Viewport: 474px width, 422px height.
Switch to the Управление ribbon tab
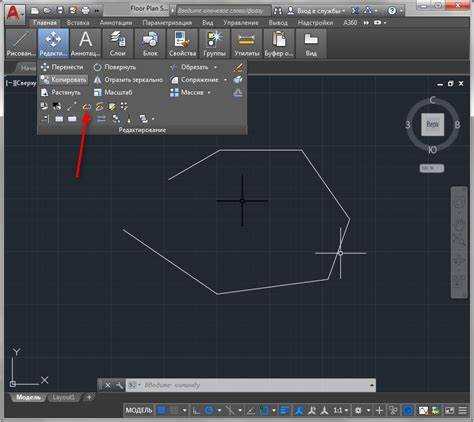point(241,23)
